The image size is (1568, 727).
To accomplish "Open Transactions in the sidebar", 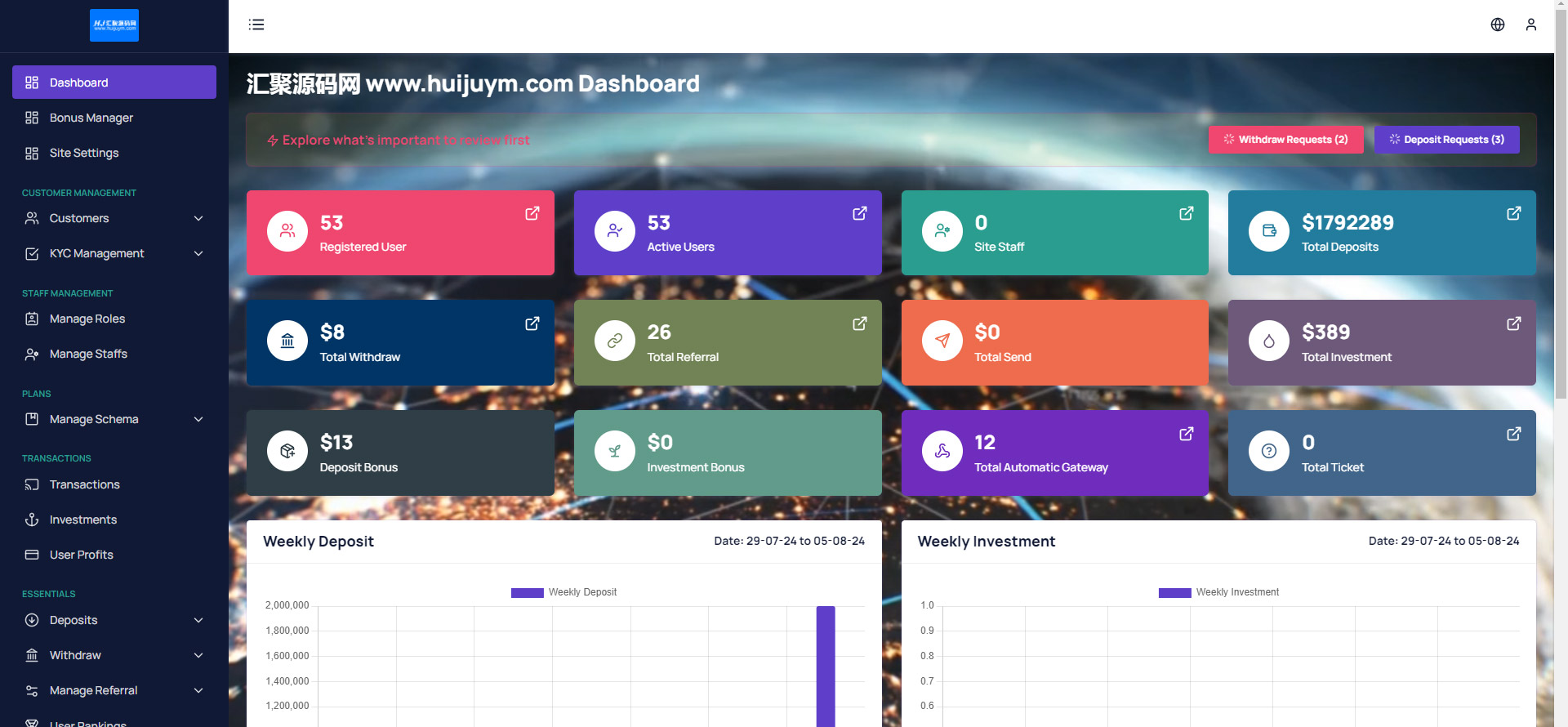I will (114, 484).
